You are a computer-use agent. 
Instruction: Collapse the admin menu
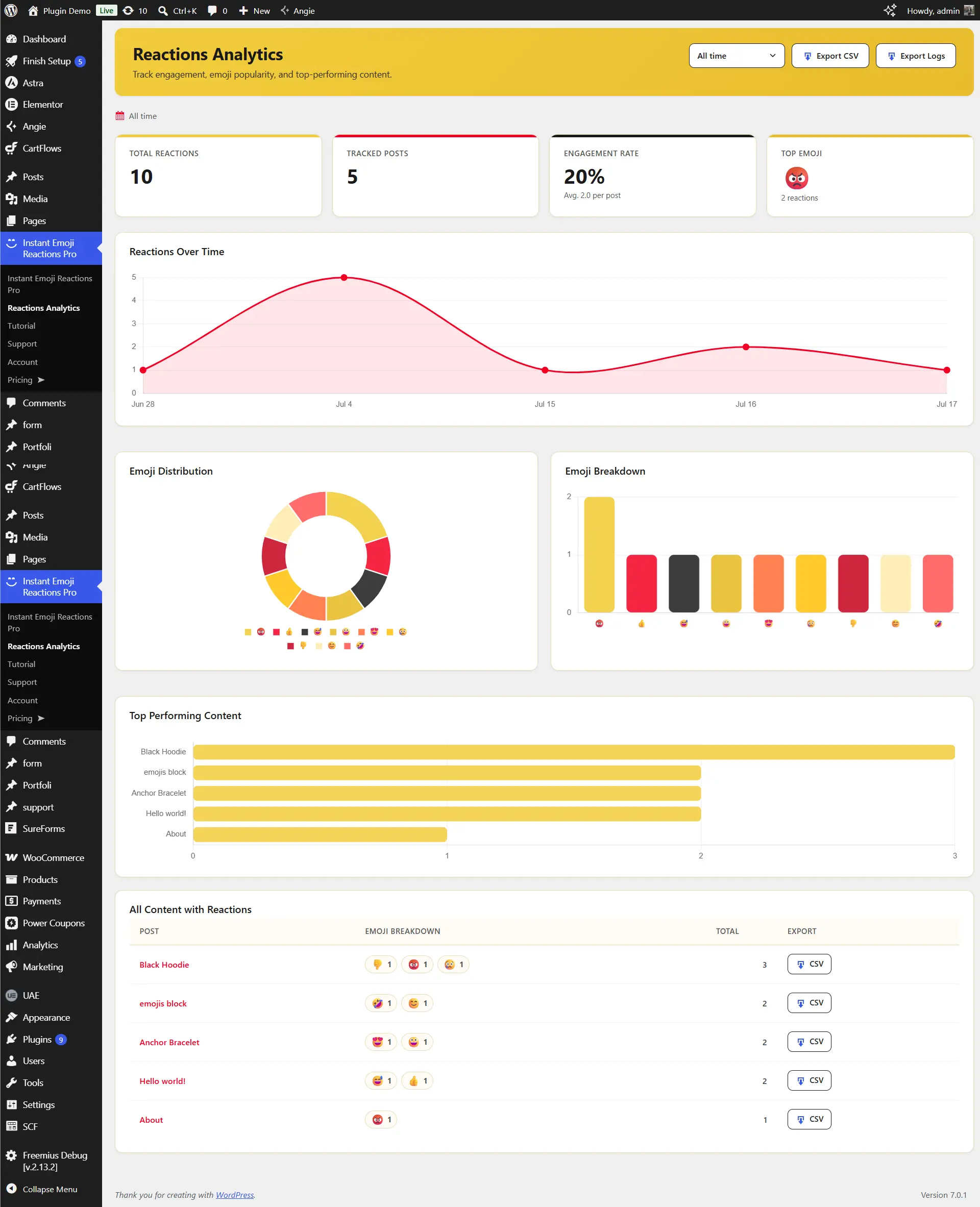(51, 1189)
